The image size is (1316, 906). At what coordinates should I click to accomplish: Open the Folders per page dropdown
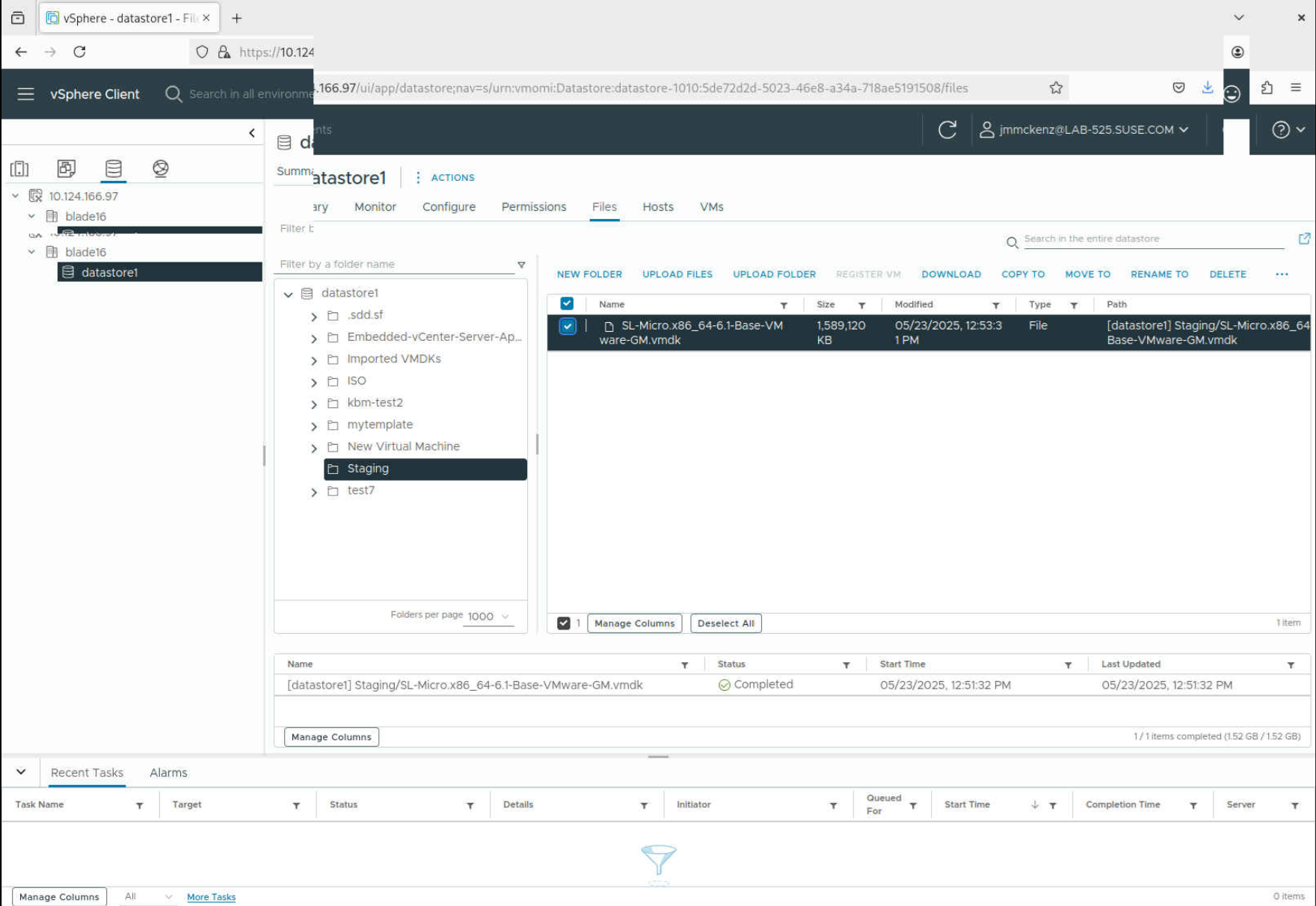[x=488, y=617]
